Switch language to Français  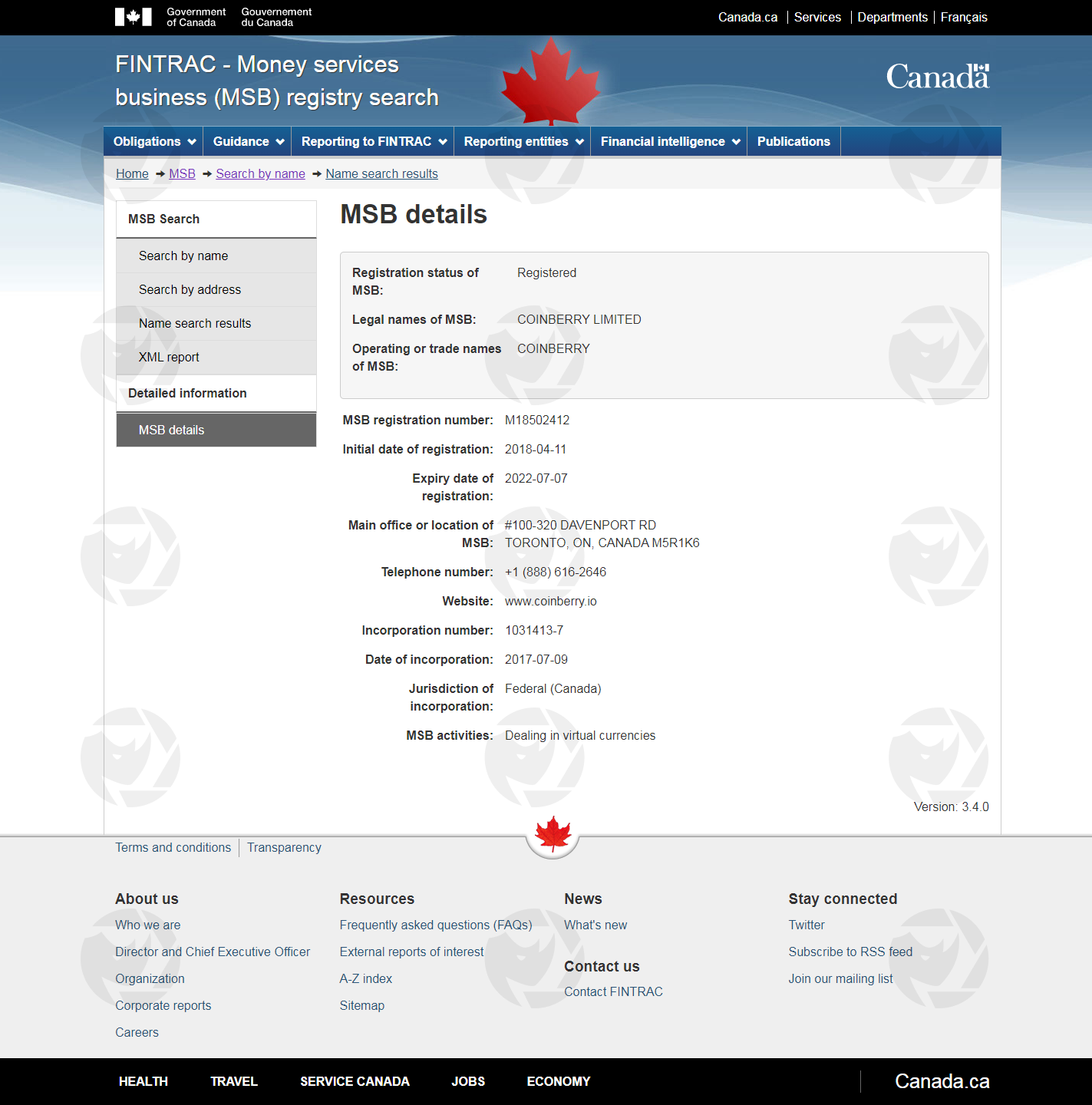click(x=963, y=17)
